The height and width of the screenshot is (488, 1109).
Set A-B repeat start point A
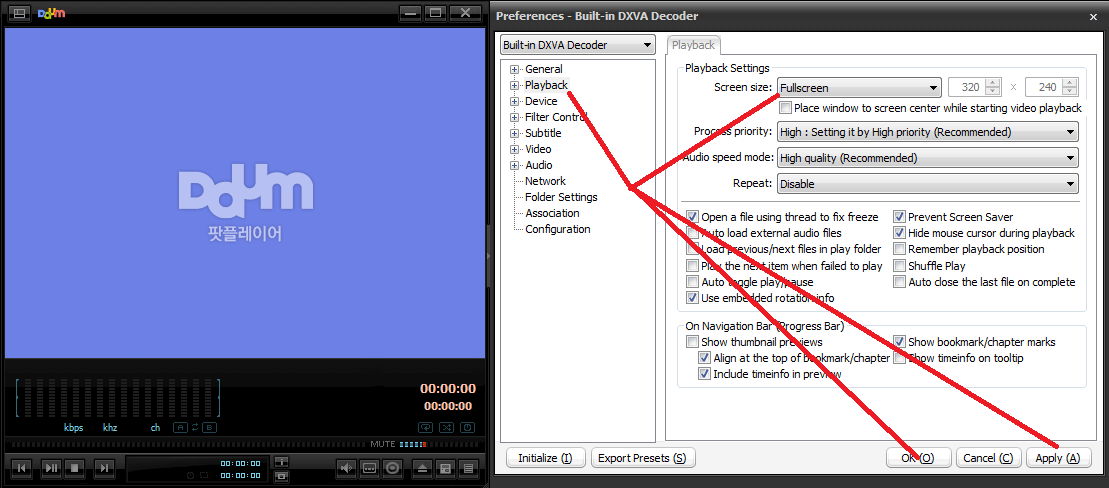[x=179, y=428]
